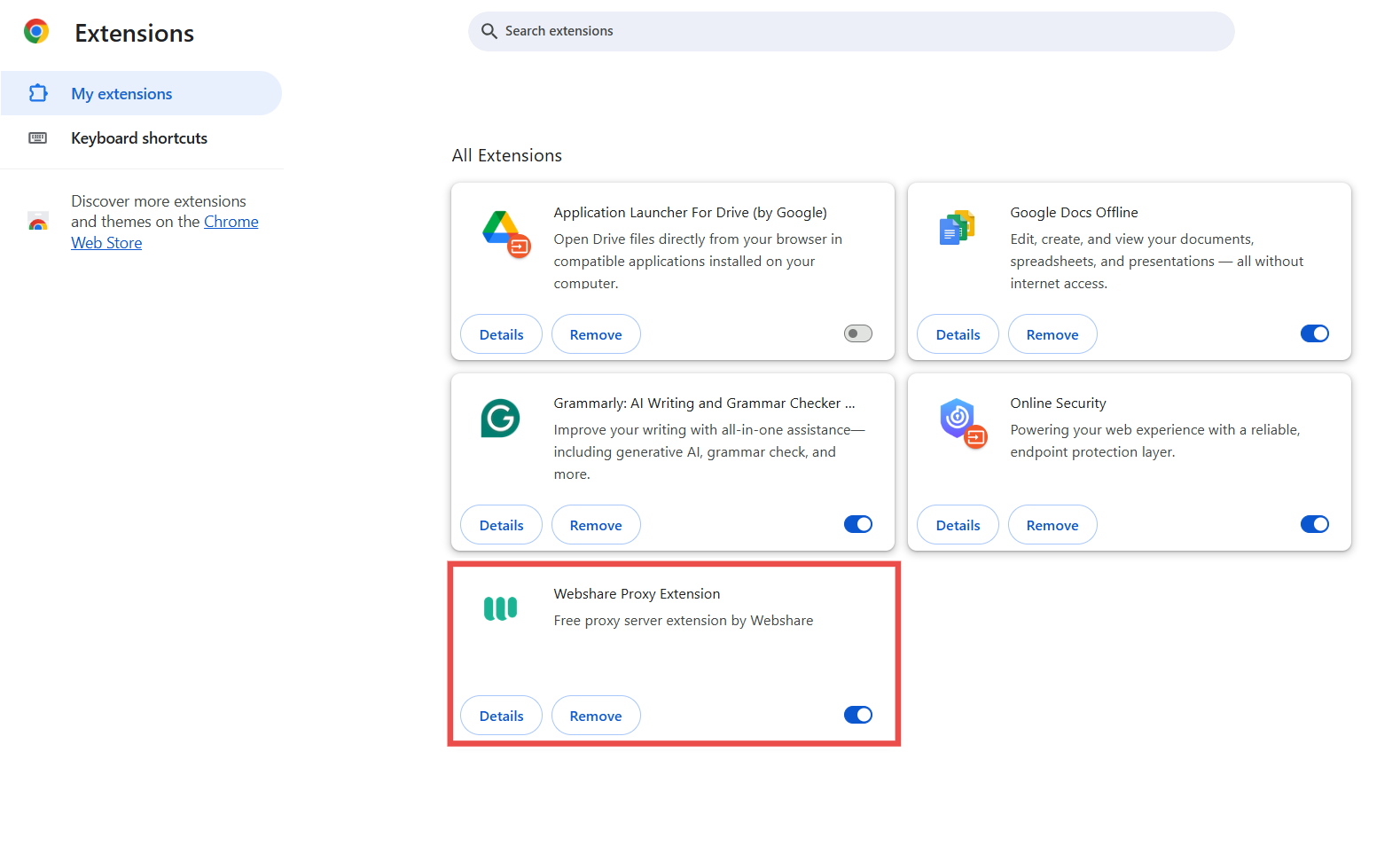Enable Application Launcher For Drive toggle
Screen dimensions: 1400x846
click(x=858, y=333)
